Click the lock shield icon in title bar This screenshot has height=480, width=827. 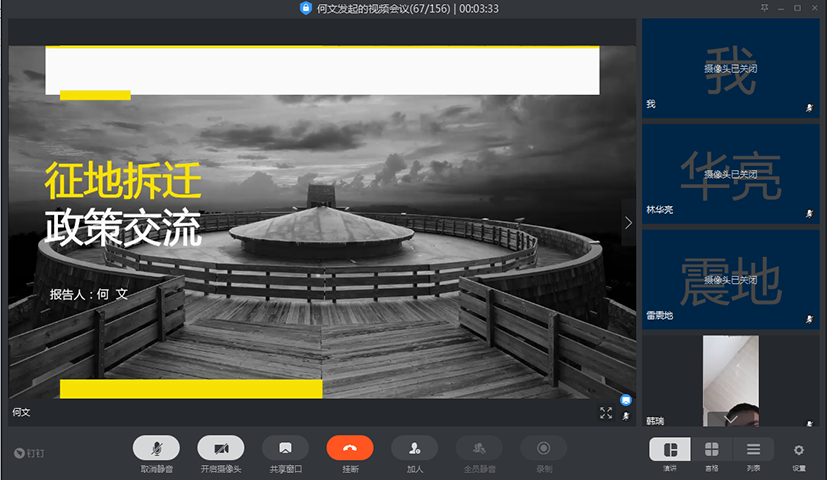306,8
